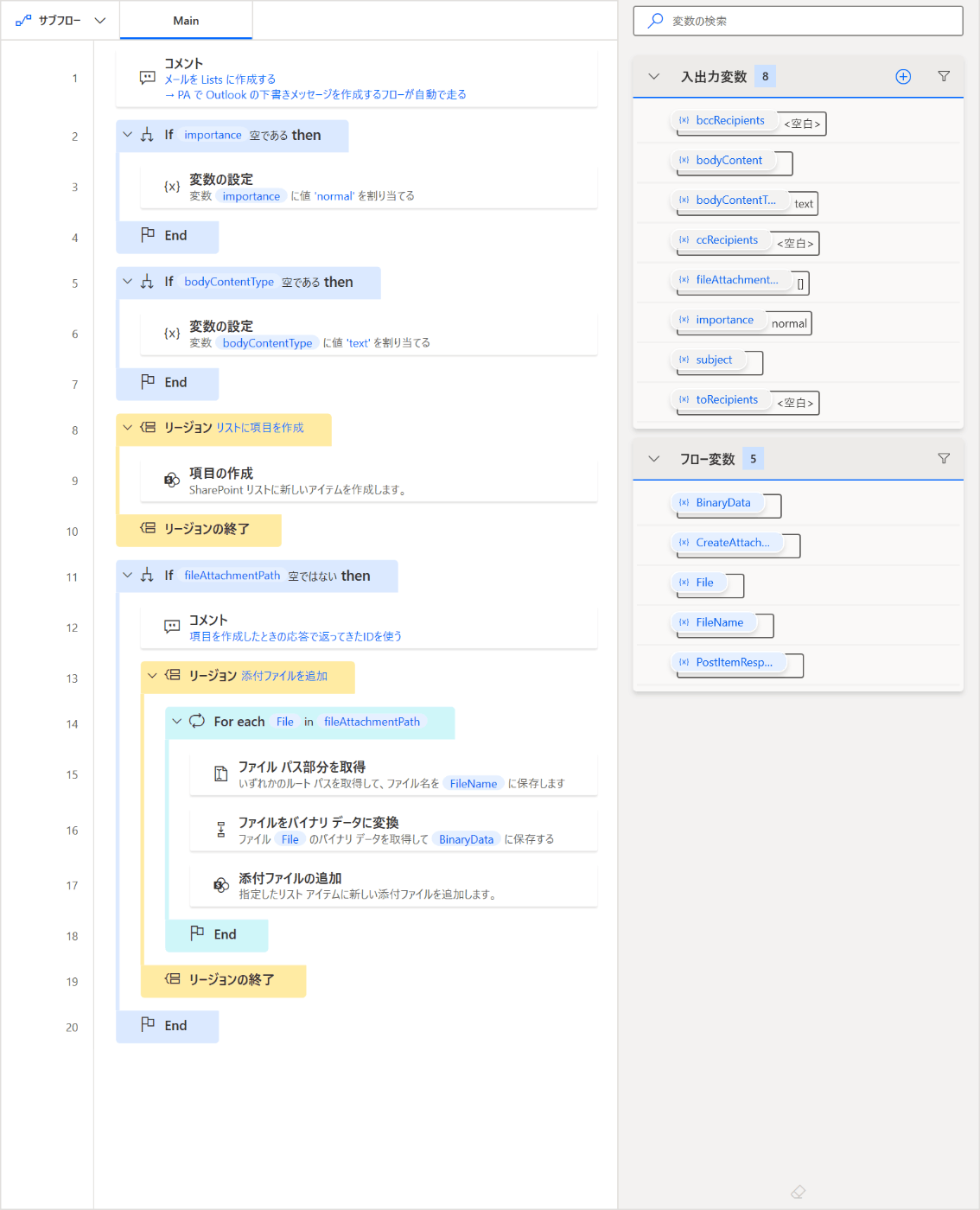Viewport: 980px width, 1210px height.
Task: Switch to the Main tab
Action: click(185, 20)
